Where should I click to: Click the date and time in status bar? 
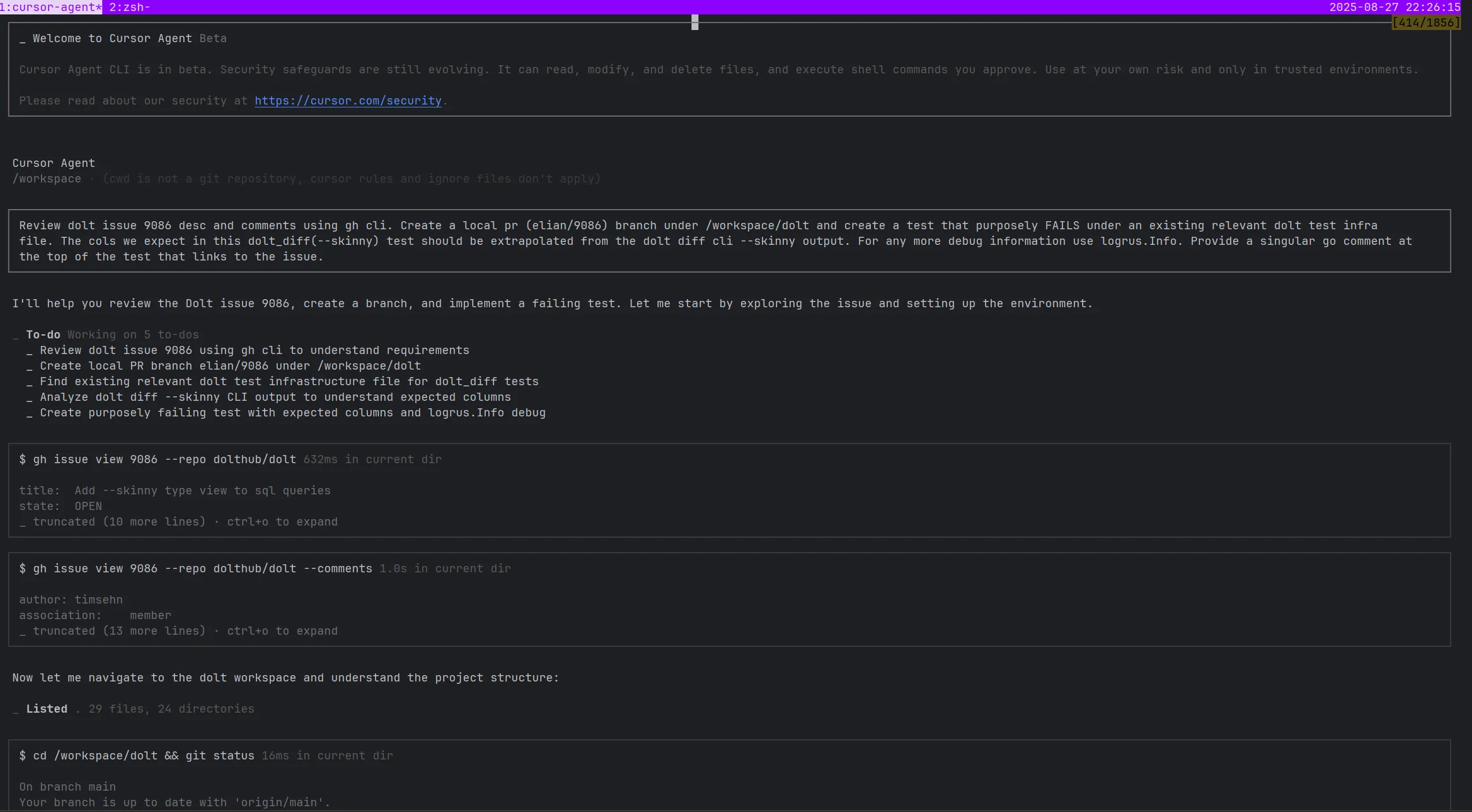point(1394,7)
